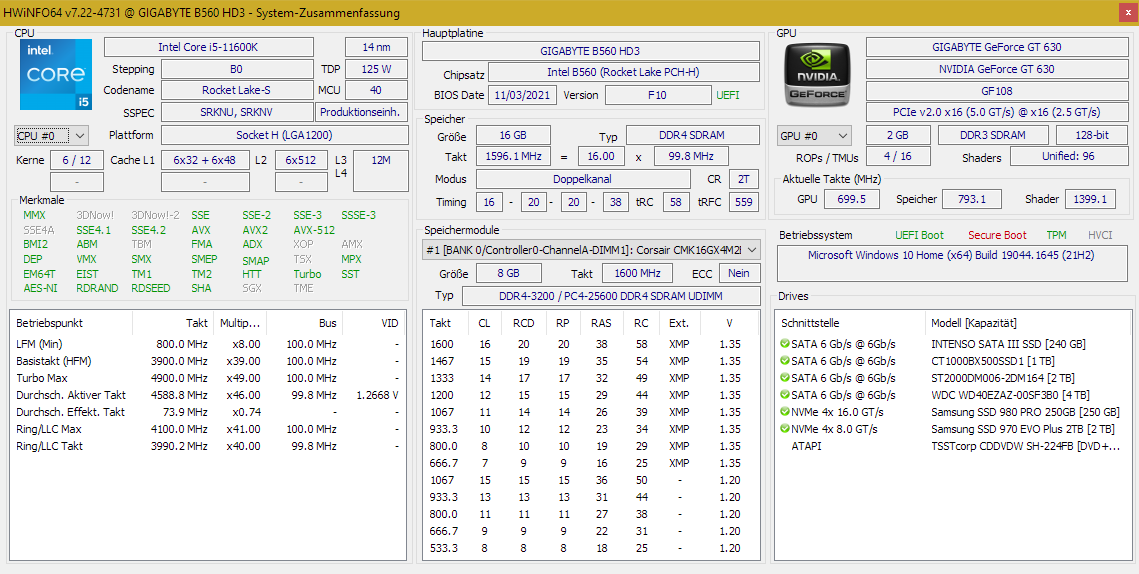Click green check icon beside Samsung SSD 970 EVO Plus

pos(785,429)
